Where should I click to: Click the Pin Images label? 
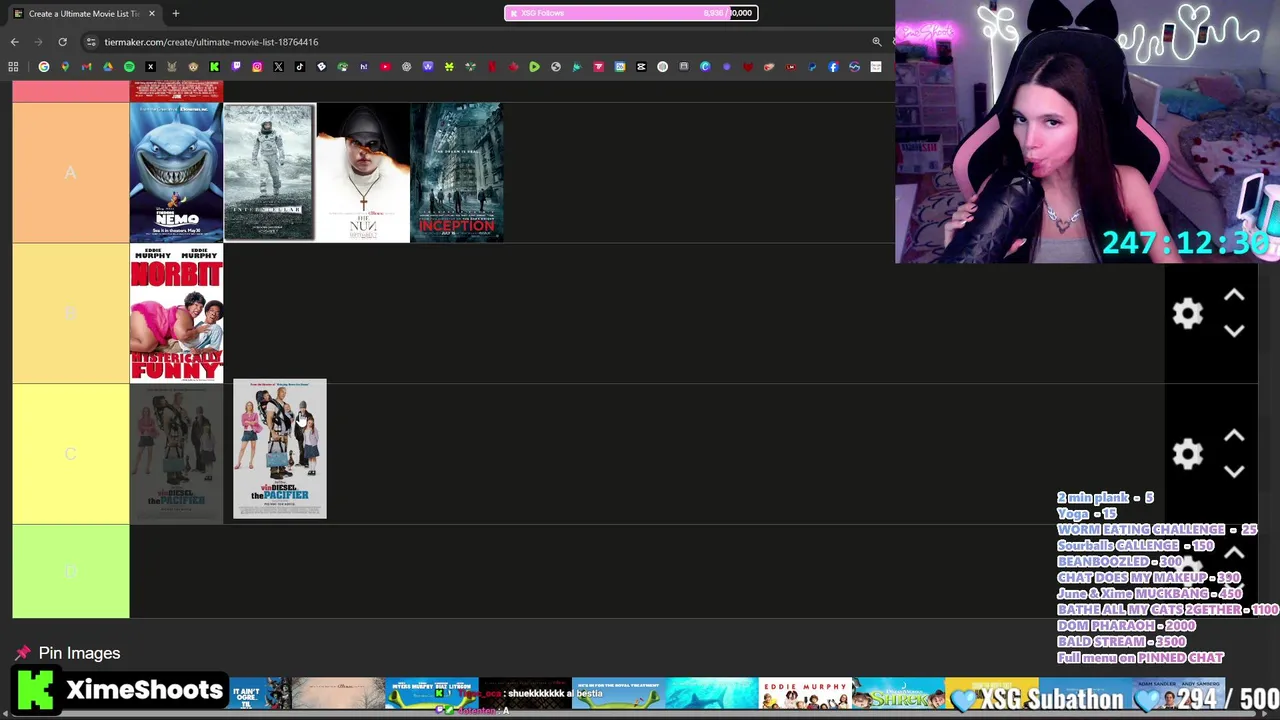click(79, 653)
